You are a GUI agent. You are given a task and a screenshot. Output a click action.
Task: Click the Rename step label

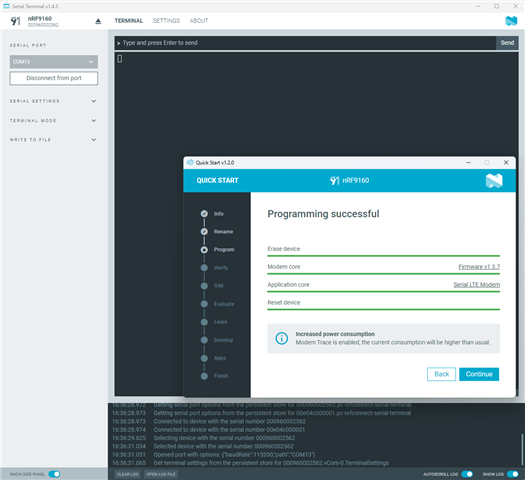point(223,232)
